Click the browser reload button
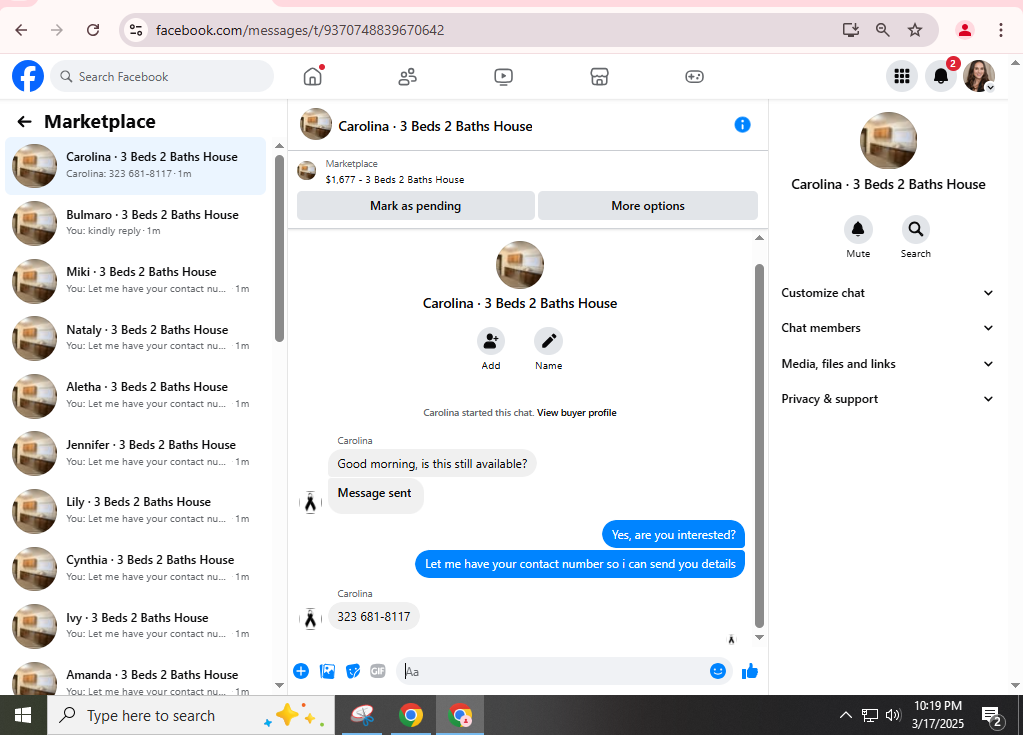The image size is (1023, 735). [93, 30]
